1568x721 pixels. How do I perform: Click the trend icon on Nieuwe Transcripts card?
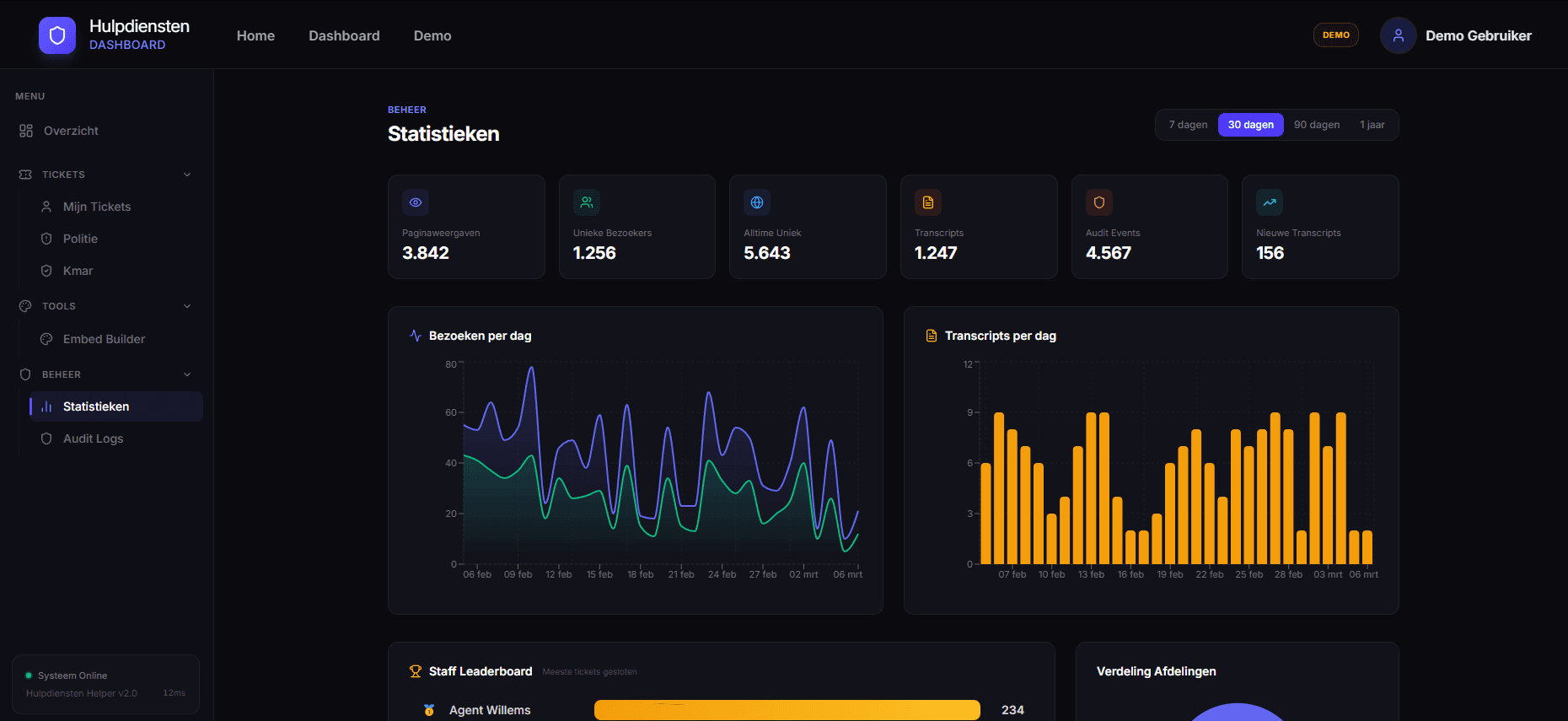coord(1270,202)
